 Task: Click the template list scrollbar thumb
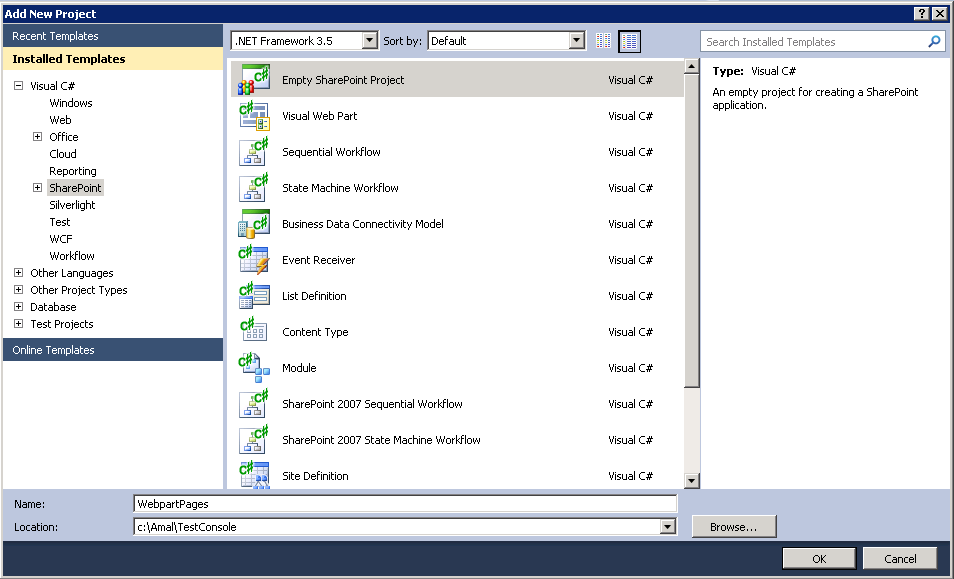click(691, 231)
